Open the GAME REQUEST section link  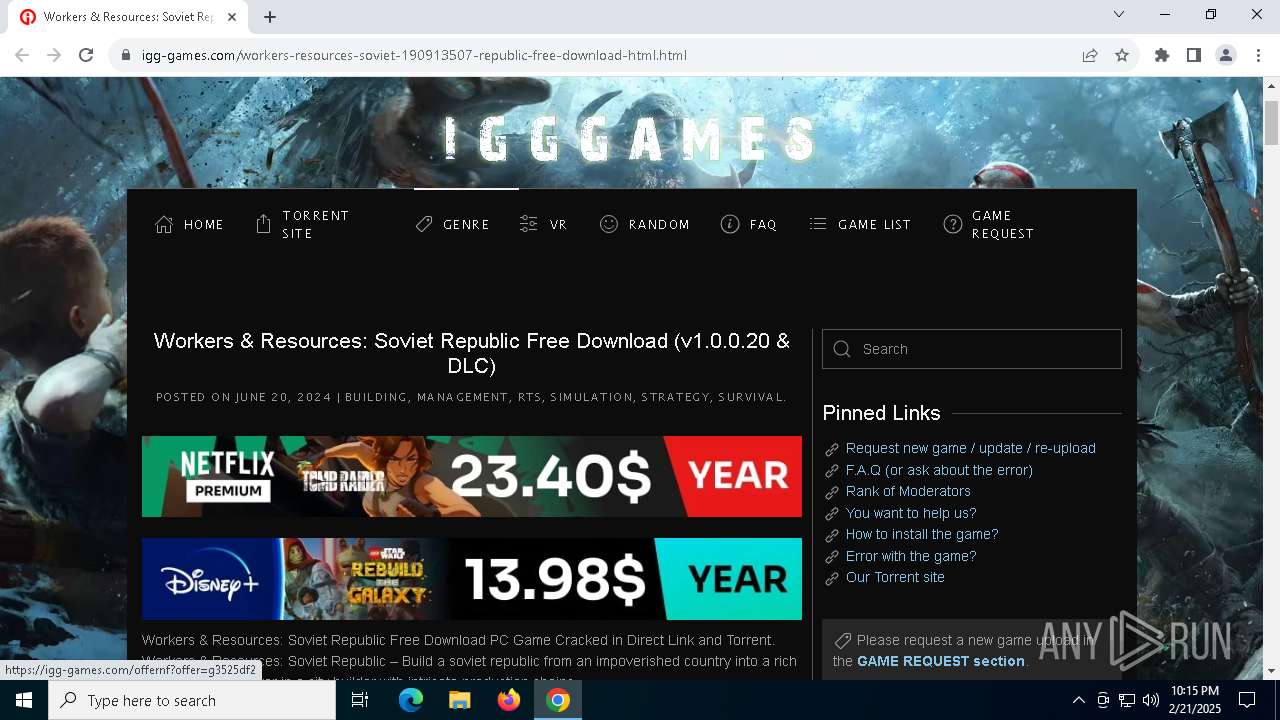[941, 661]
